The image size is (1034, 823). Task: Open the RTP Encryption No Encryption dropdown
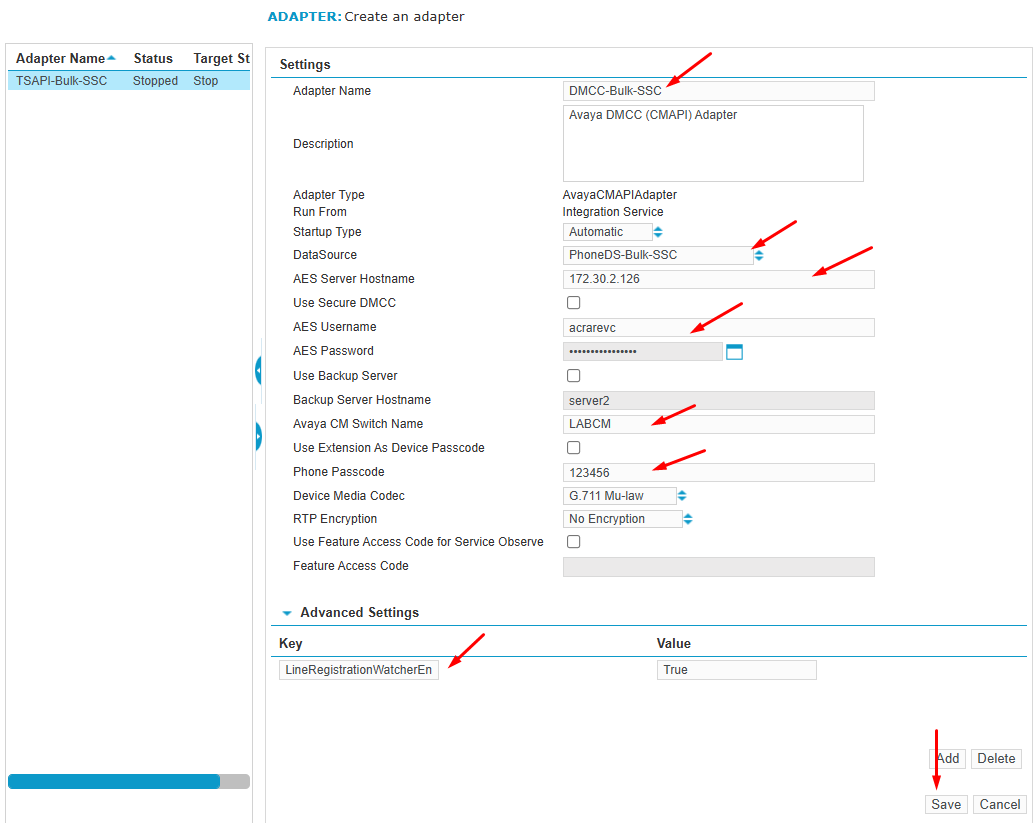tap(622, 519)
